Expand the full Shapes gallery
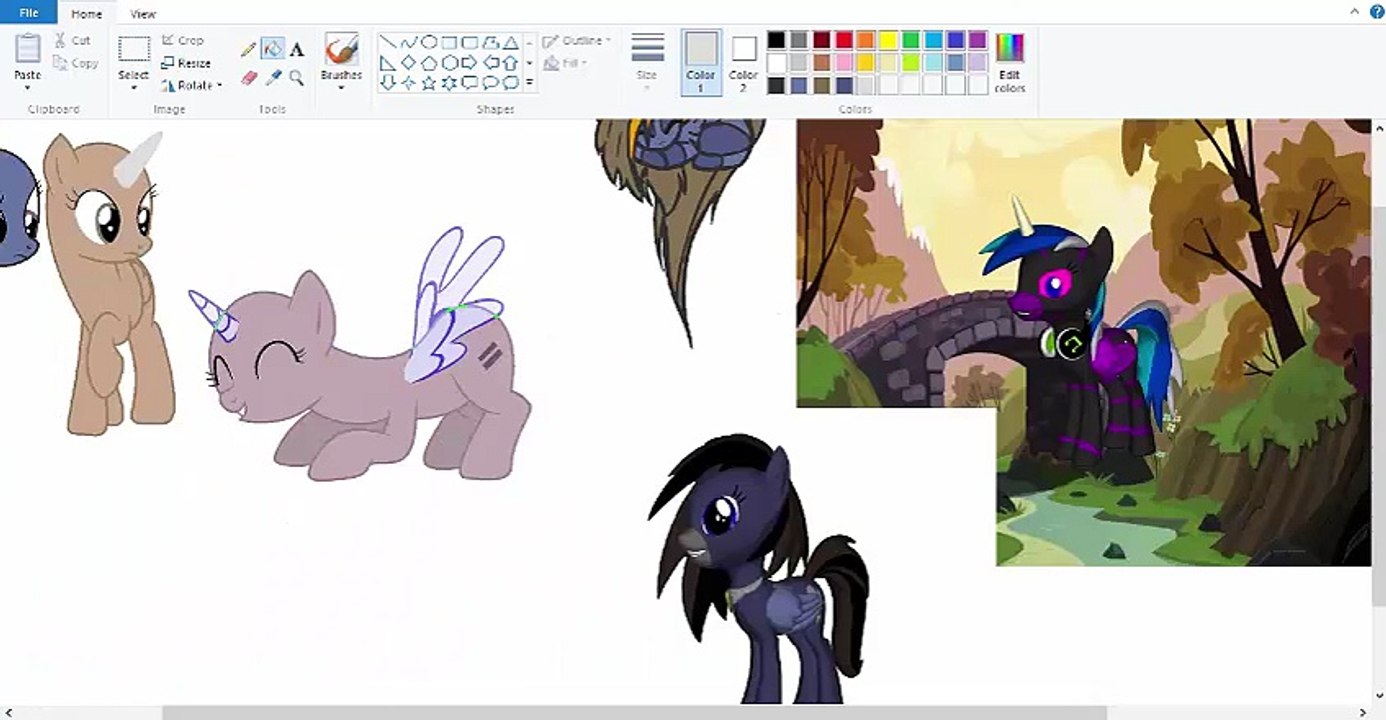The width and height of the screenshot is (1386, 720). [529, 82]
